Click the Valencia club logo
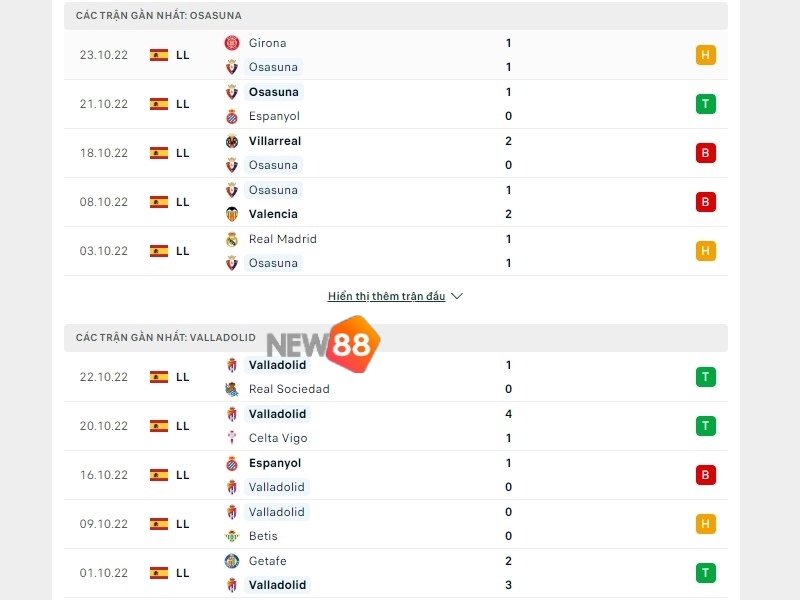The height and width of the screenshot is (600, 800). click(231, 213)
